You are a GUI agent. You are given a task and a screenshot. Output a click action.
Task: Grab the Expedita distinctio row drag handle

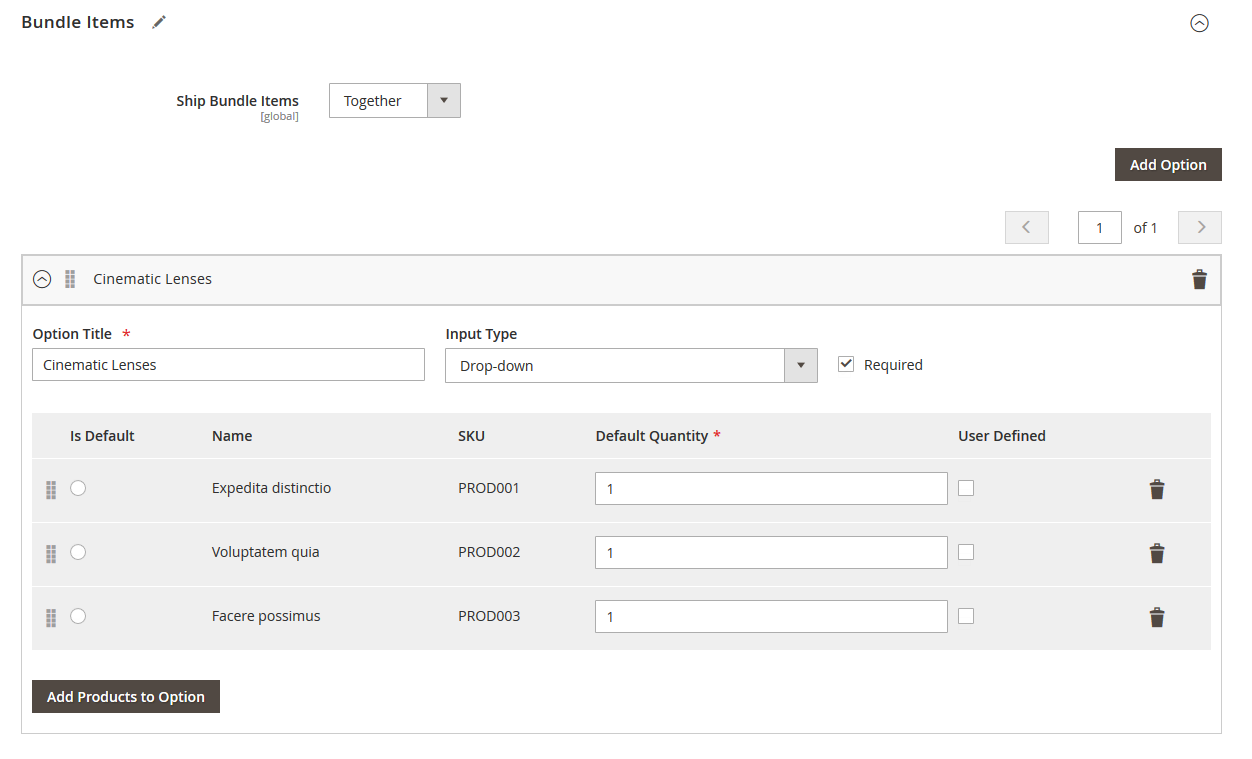(x=51, y=490)
